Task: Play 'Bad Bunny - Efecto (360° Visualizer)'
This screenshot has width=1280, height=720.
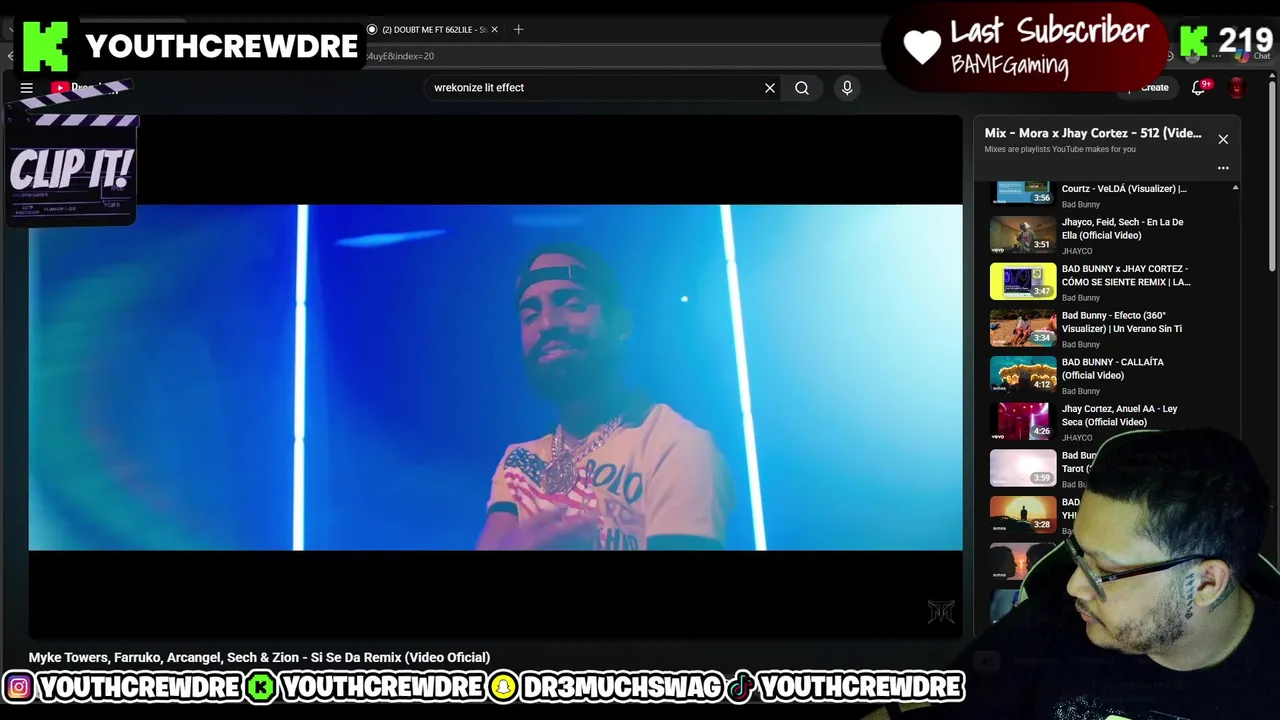Action: click(1122, 322)
